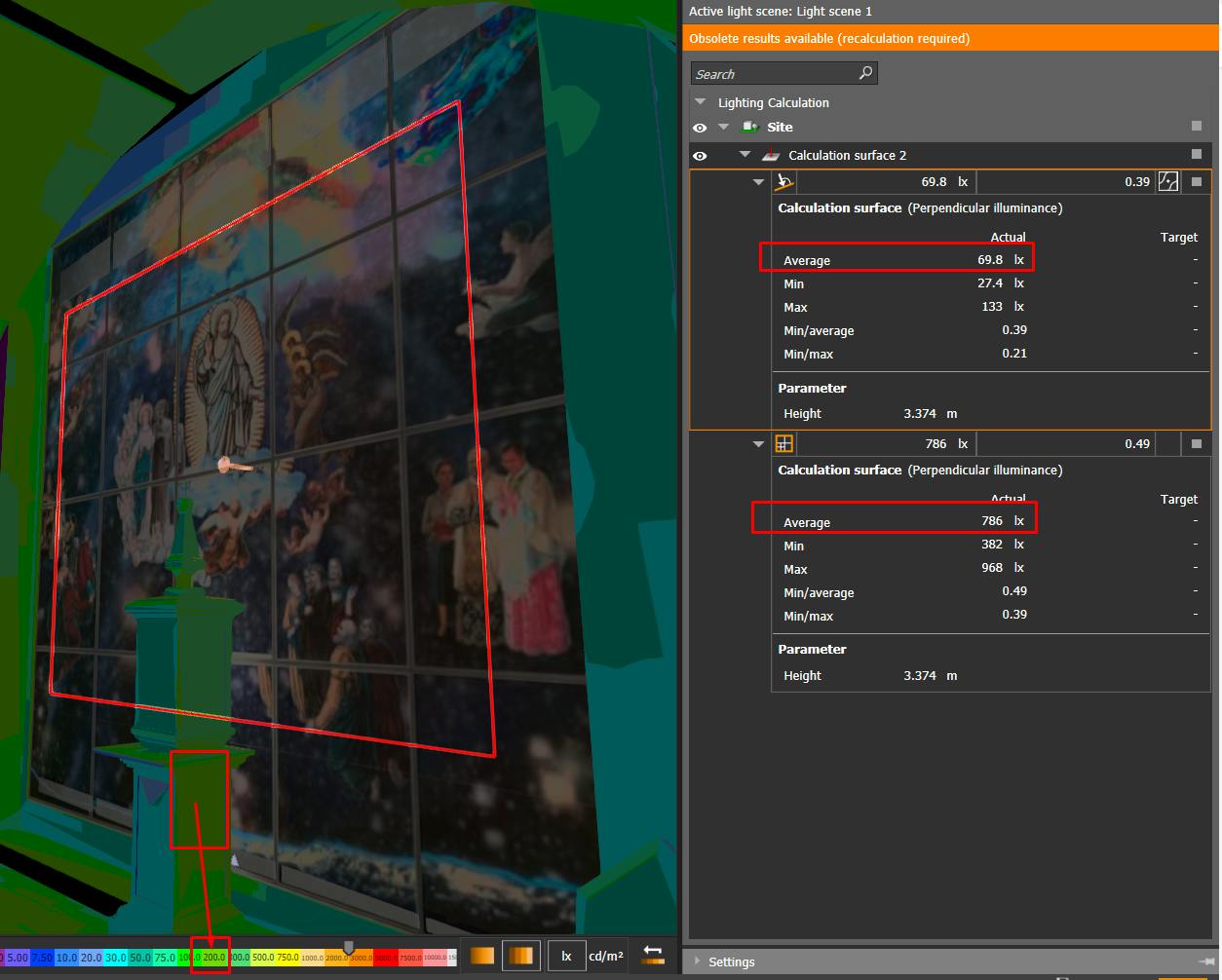Click the 7.50 color scale swatch

coord(42,958)
